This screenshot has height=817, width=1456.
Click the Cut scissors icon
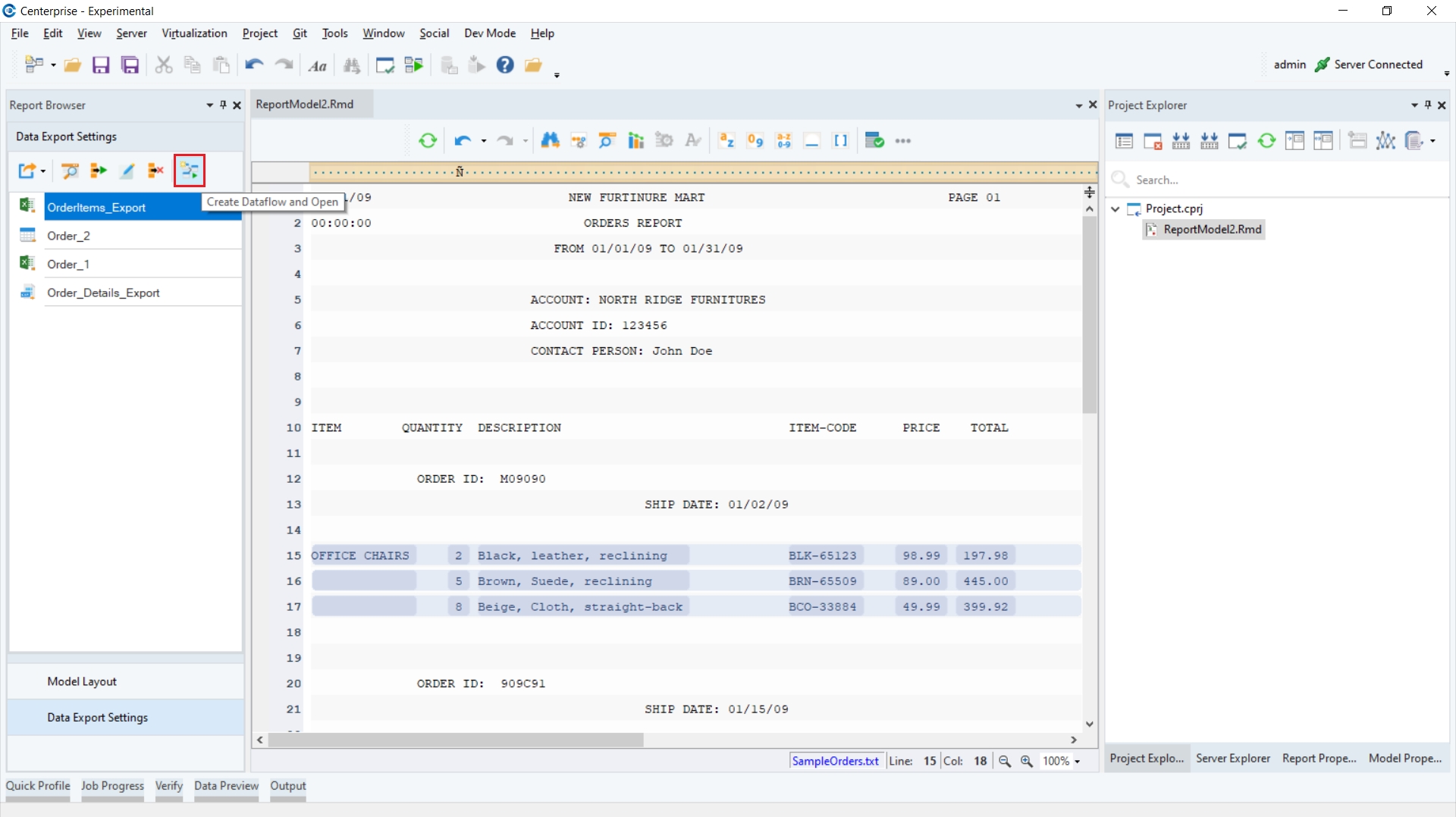[163, 65]
